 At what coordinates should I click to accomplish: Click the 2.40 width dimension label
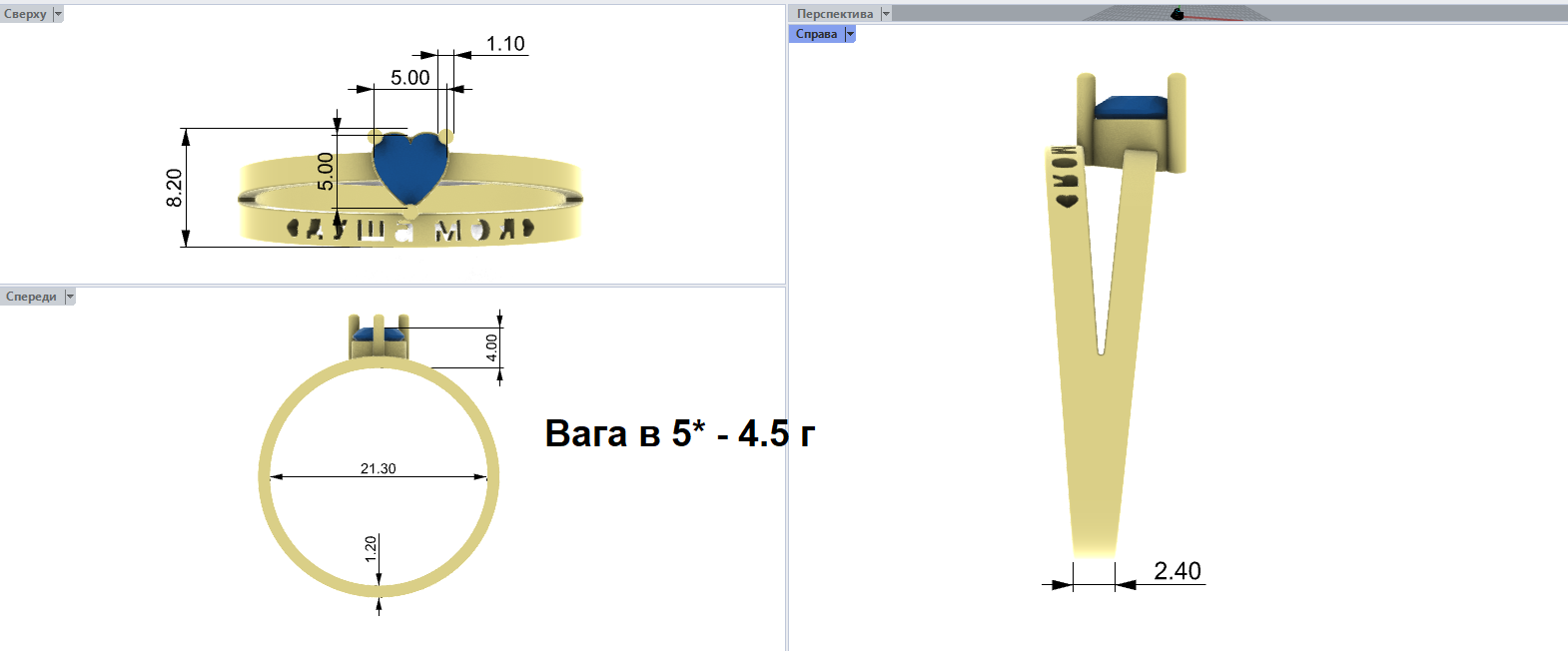click(x=1176, y=571)
